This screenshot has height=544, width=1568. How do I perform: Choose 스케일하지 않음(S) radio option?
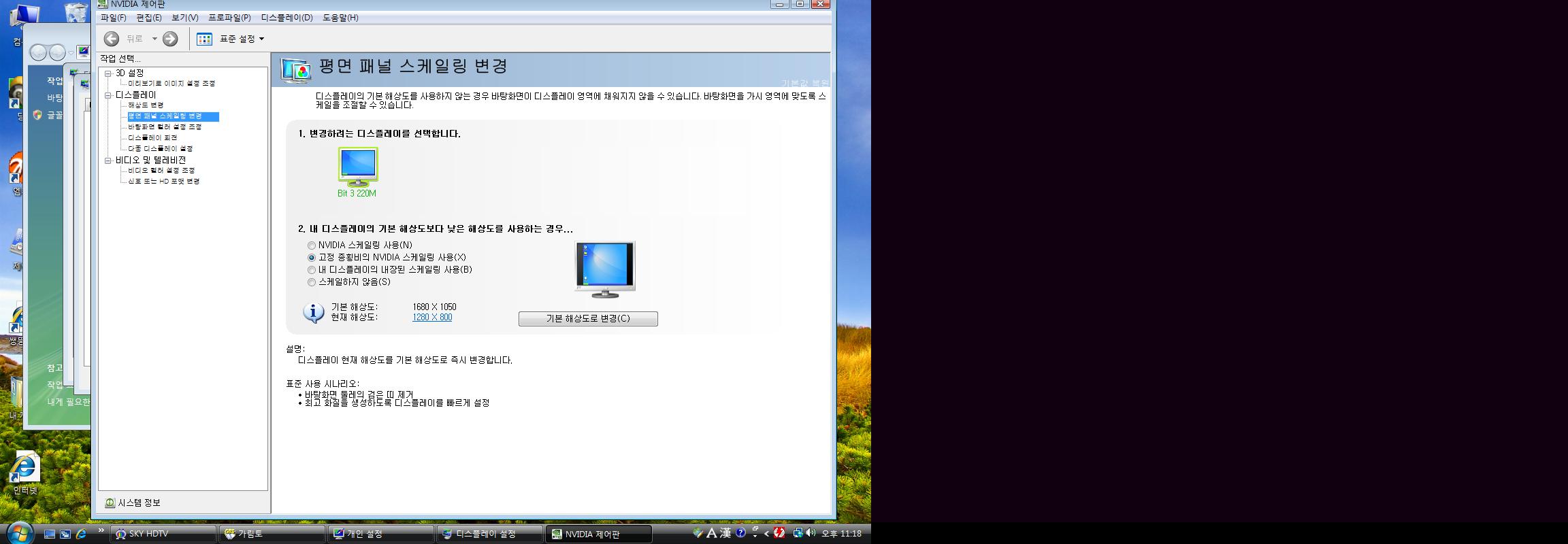312,282
